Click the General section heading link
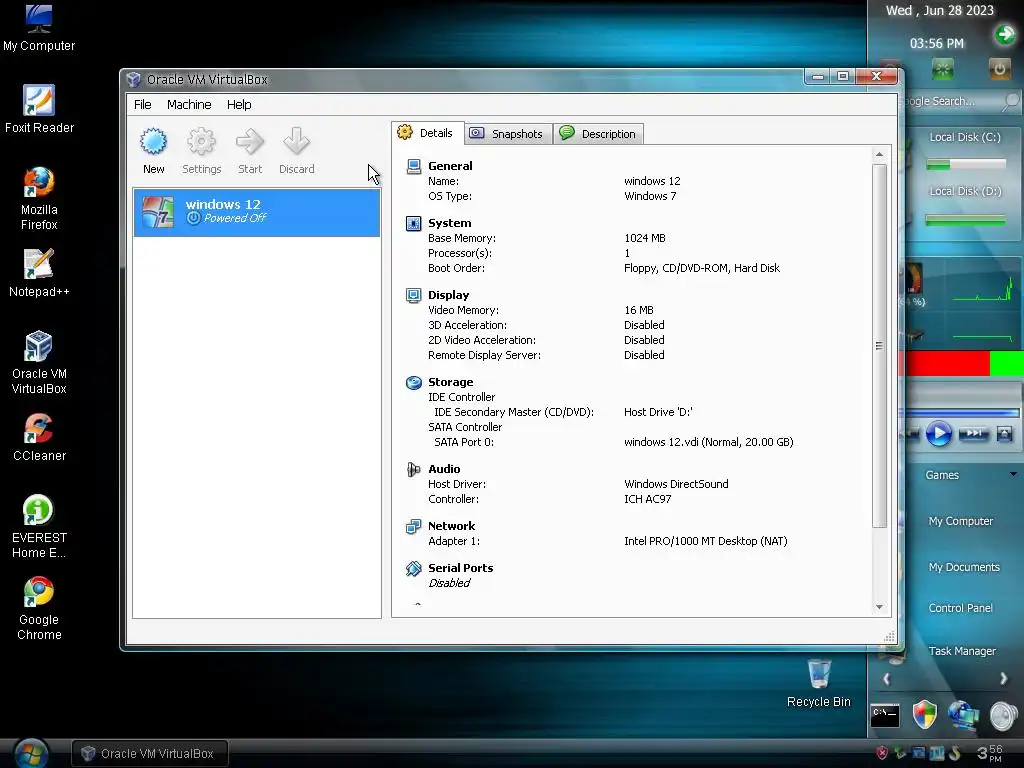The image size is (1024, 768). pos(450,166)
